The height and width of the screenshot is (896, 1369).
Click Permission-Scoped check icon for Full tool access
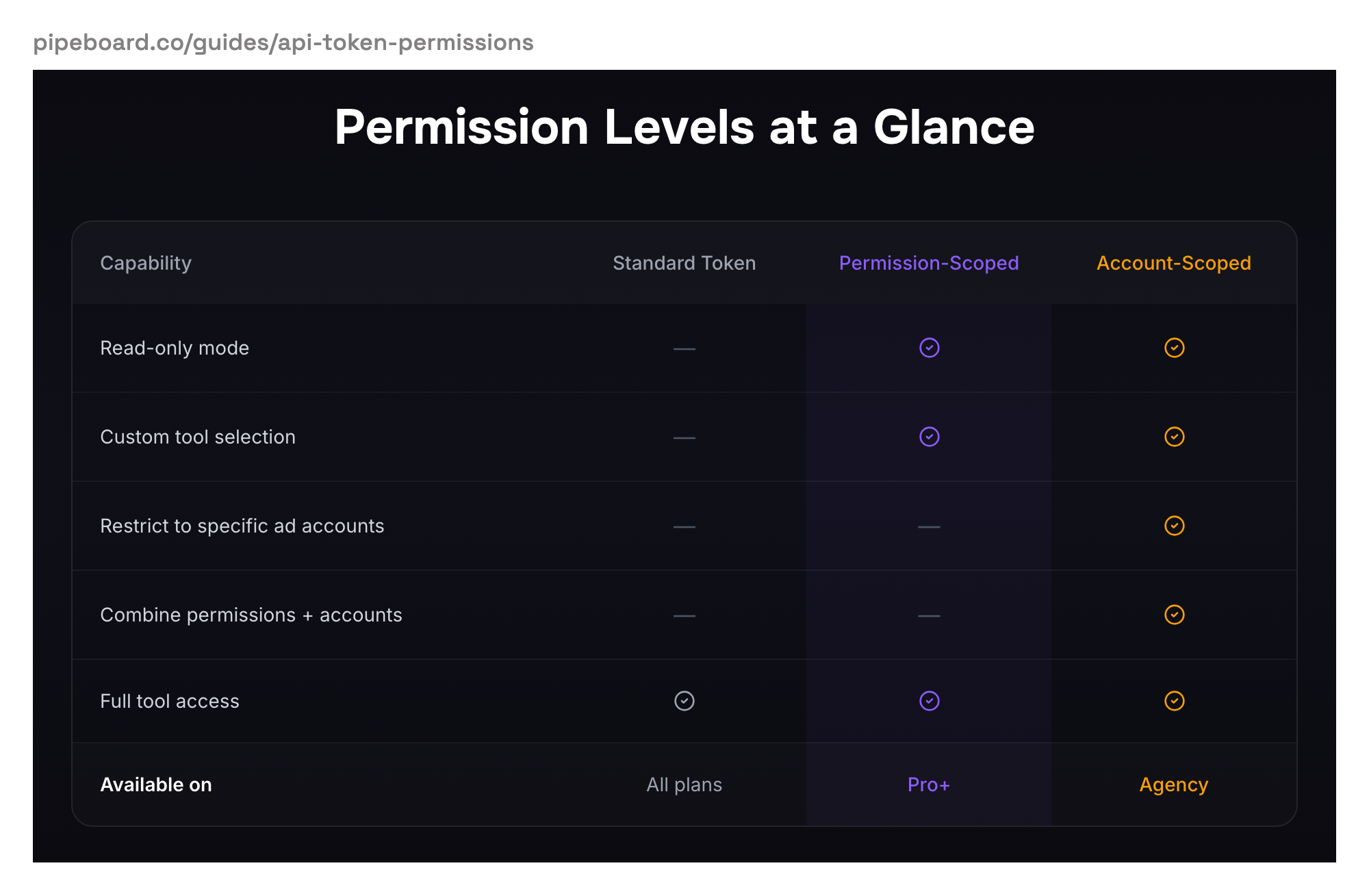point(929,701)
